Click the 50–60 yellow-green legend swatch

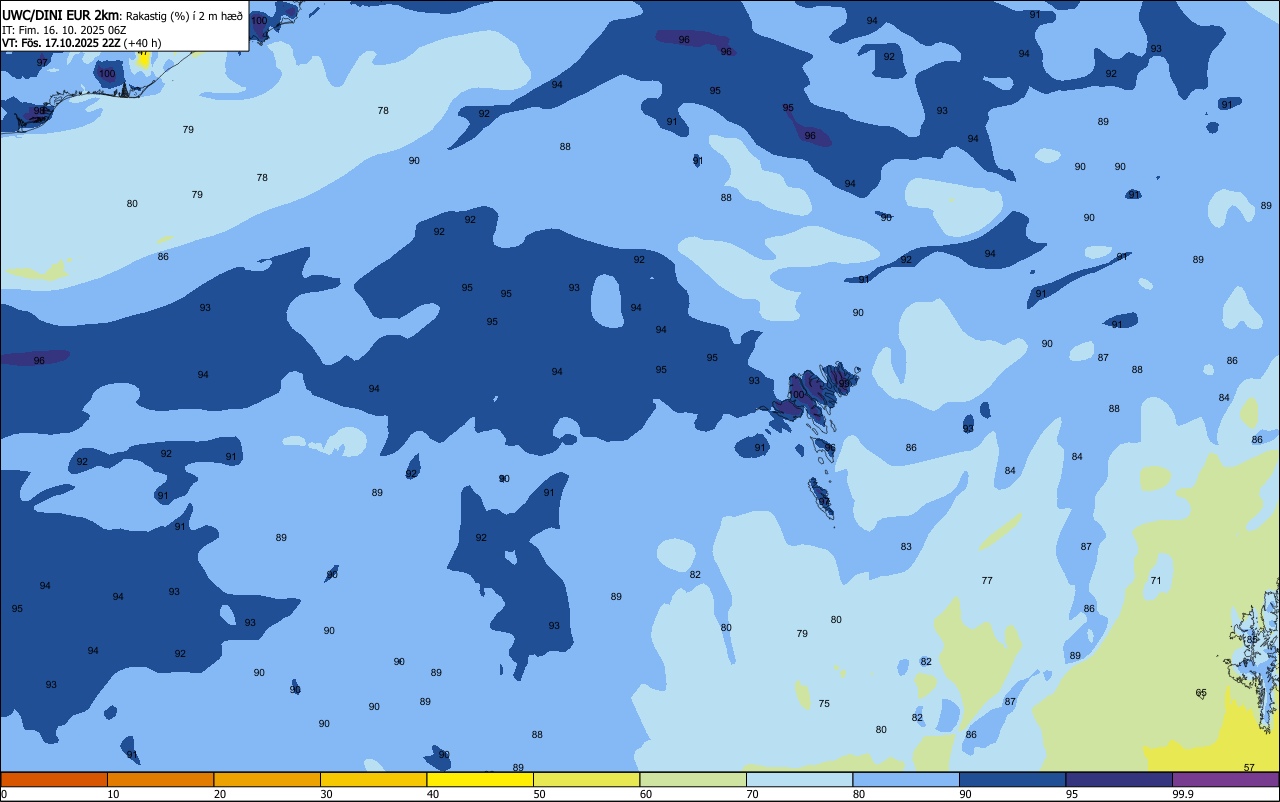586,779
